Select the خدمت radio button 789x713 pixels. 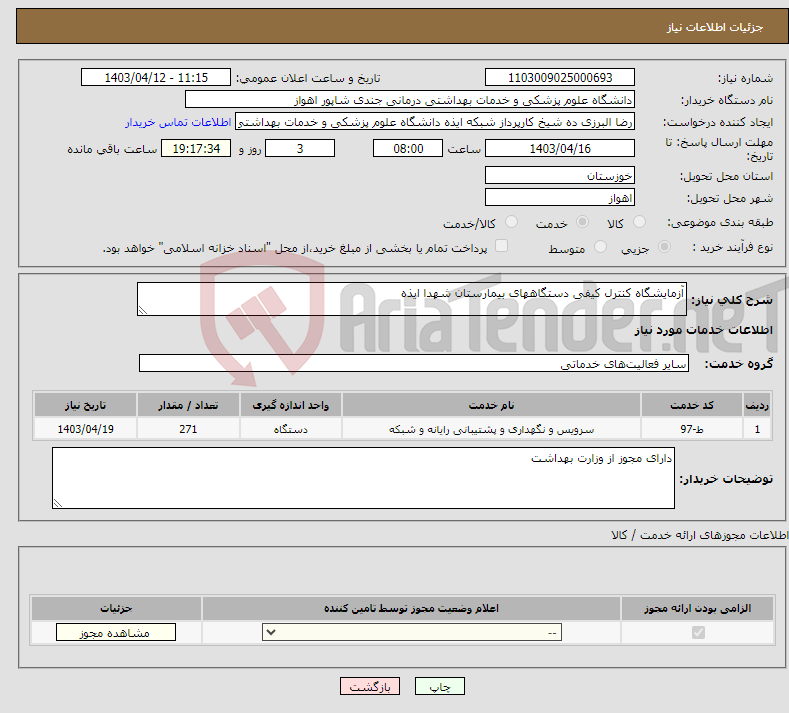(x=582, y=222)
